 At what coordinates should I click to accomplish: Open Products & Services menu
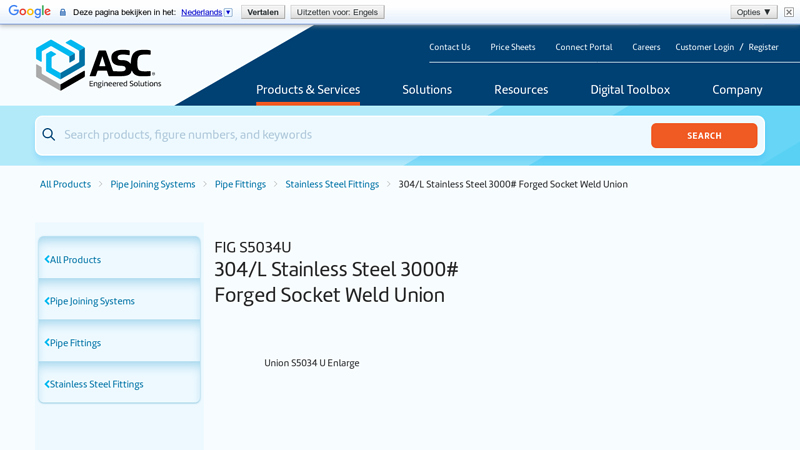click(308, 90)
